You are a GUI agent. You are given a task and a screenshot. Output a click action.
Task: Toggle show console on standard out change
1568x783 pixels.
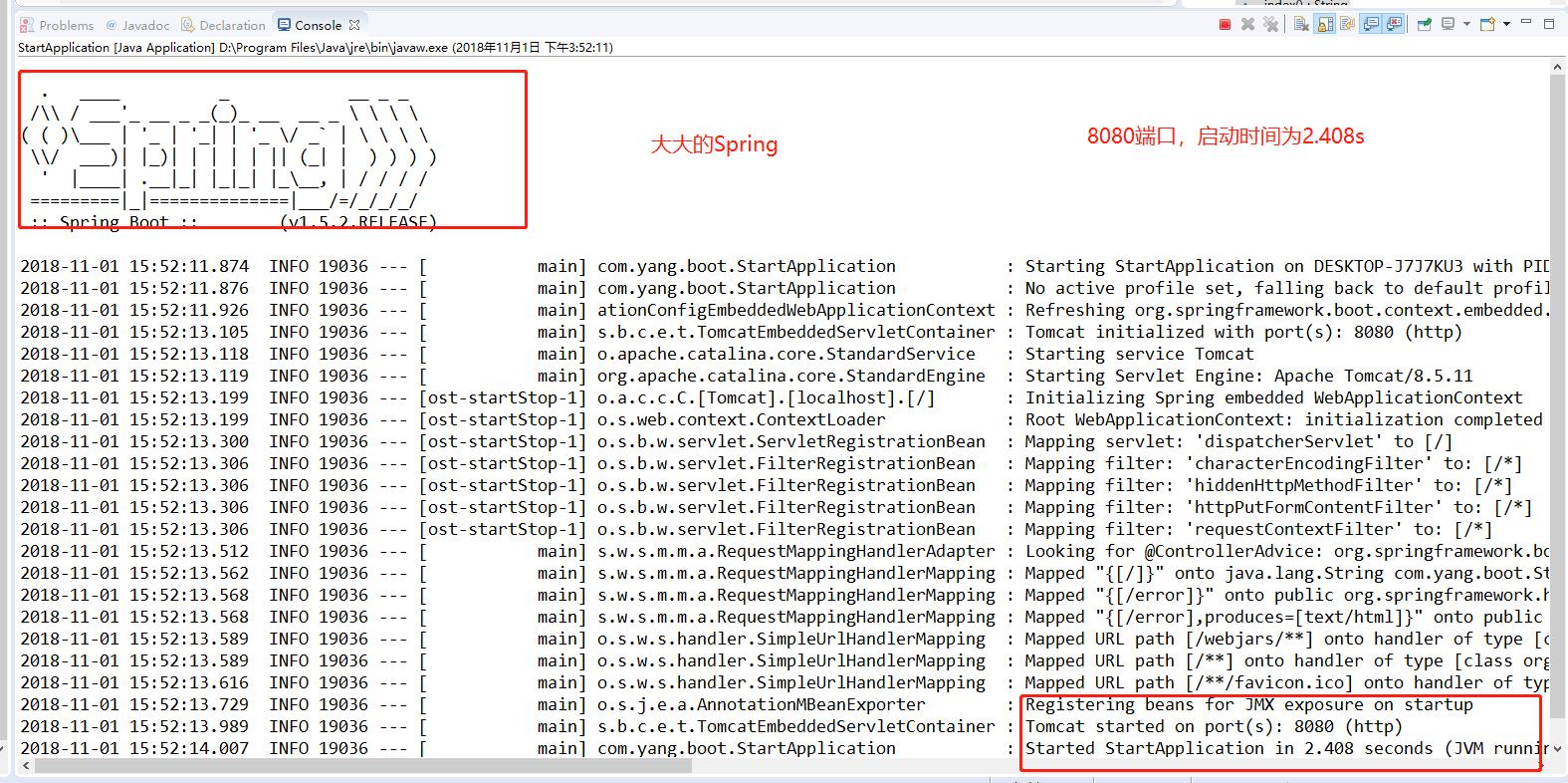coord(1371,24)
